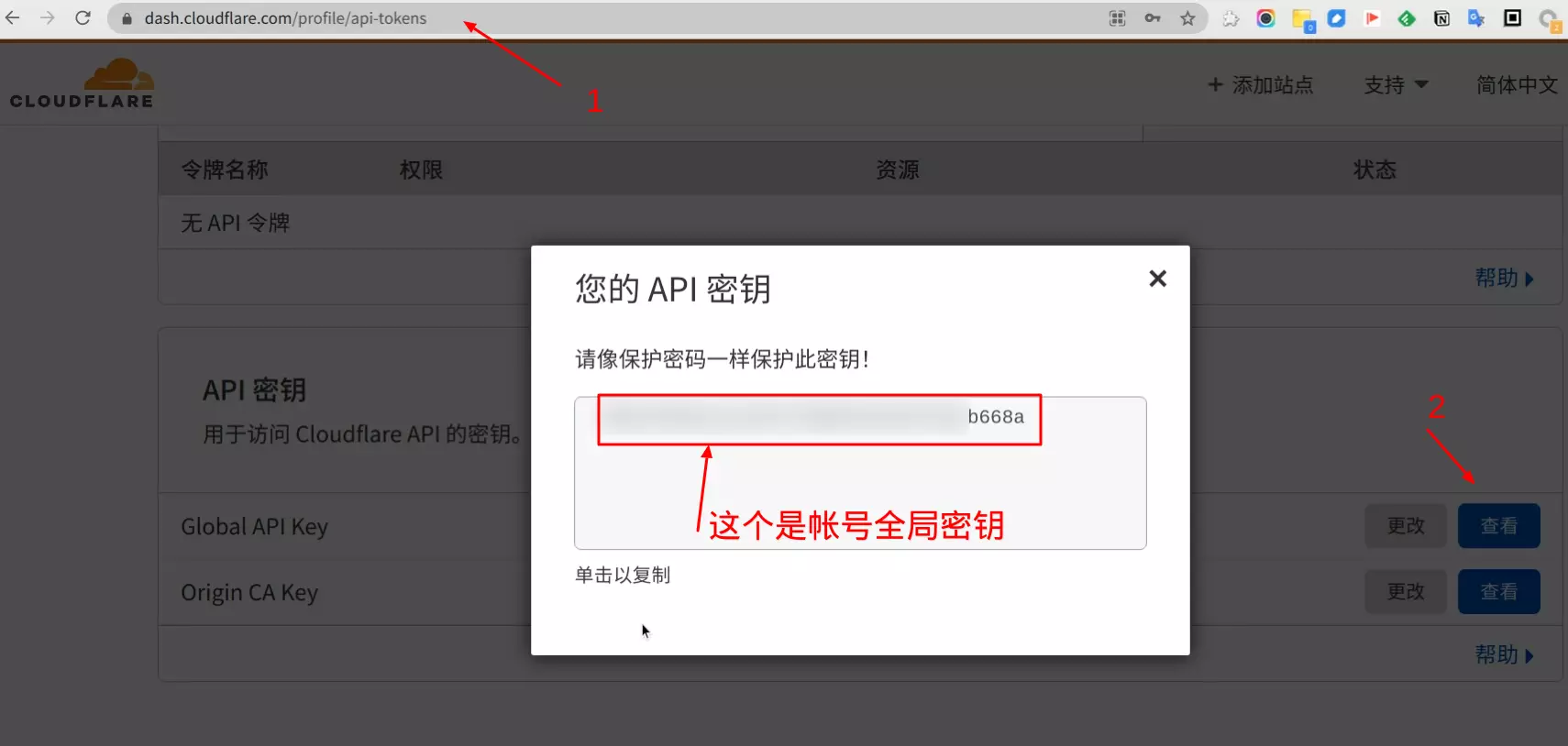
Task: Click 更改 for Global API Key
Action: (x=1406, y=526)
